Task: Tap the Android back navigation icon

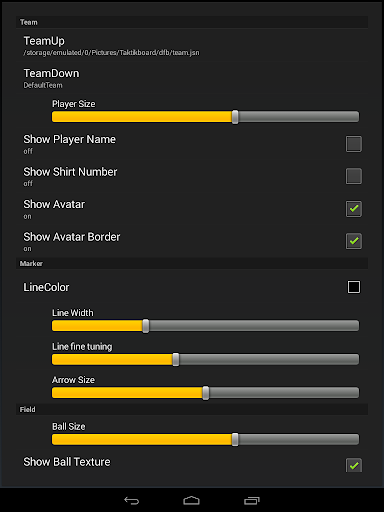Action: click(131, 500)
